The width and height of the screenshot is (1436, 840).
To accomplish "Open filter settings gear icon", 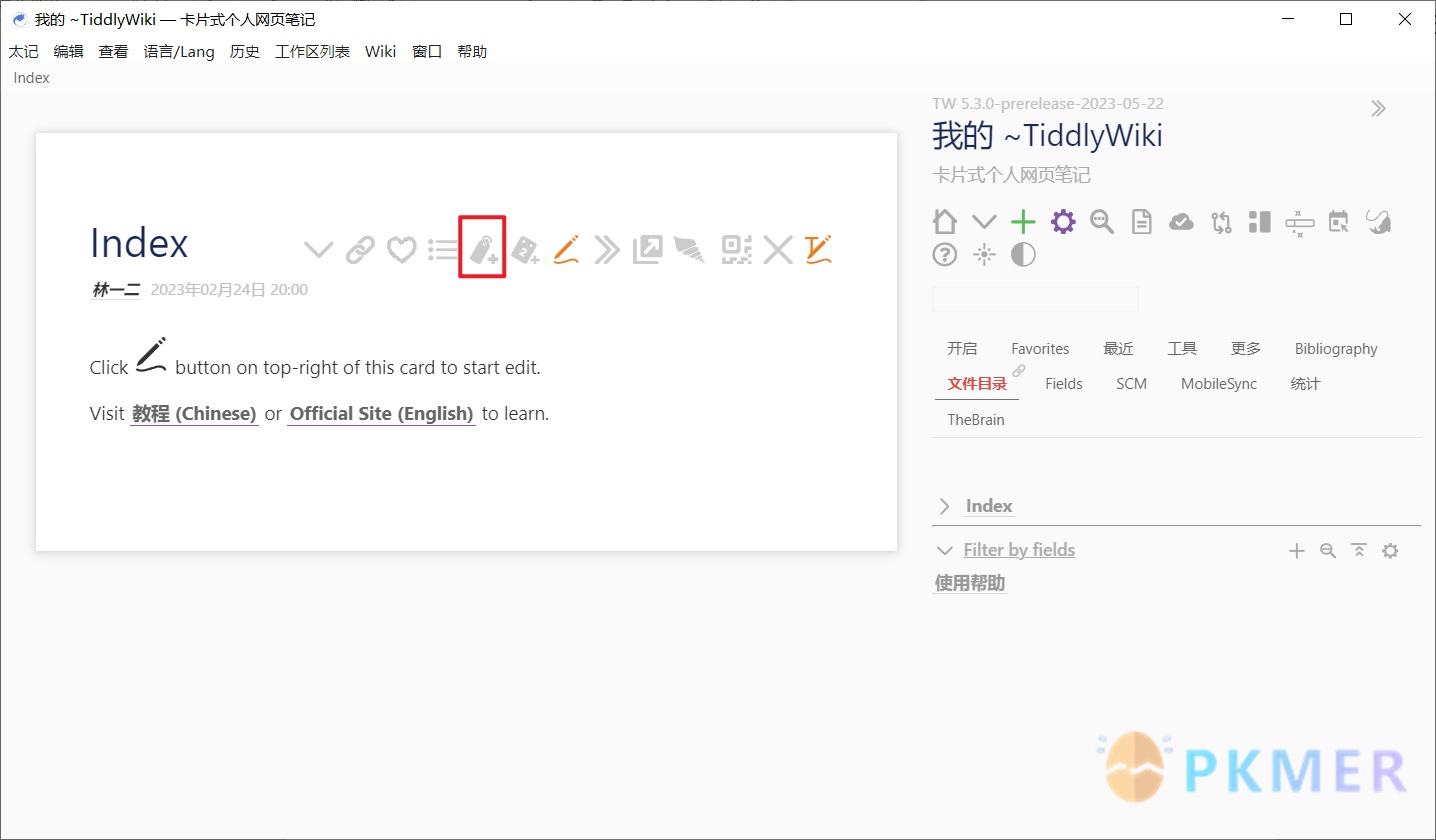I will pos(1390,551).
